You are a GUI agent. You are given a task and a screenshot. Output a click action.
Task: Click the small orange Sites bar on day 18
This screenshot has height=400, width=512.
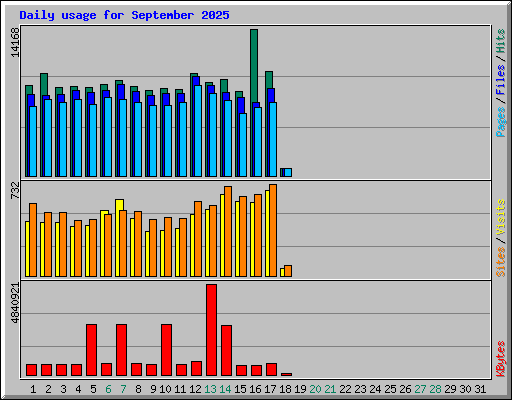tap(288, 271)
